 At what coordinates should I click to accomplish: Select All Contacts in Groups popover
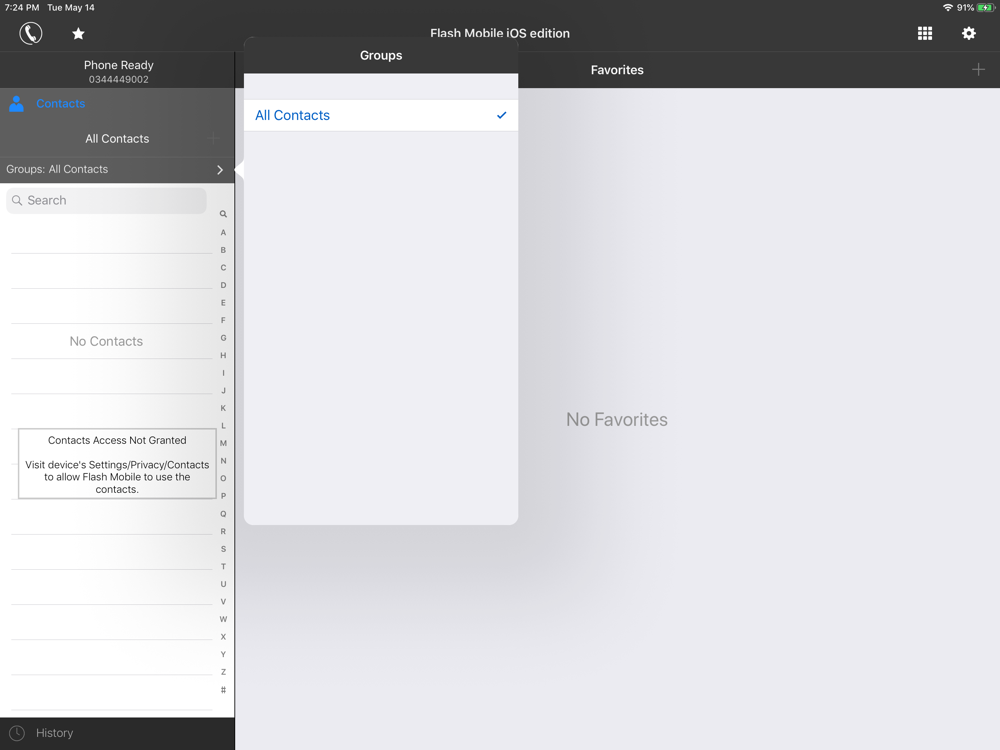(x=381, y=115)
